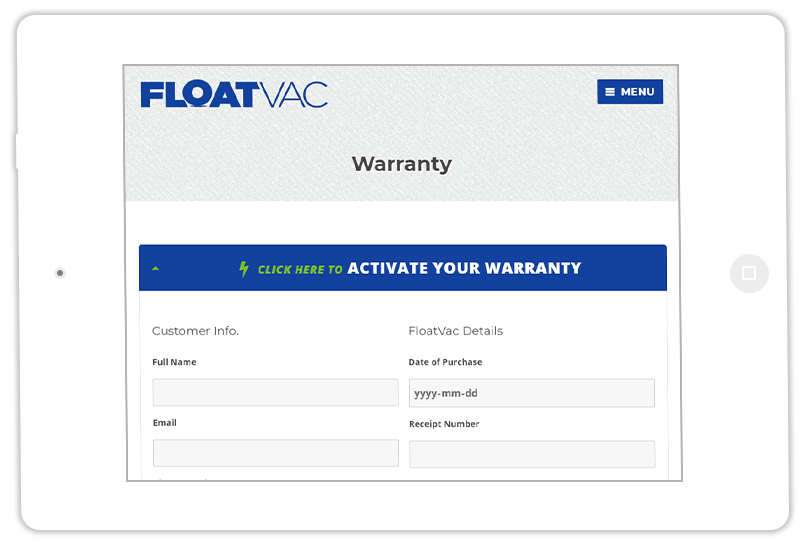Click the FloatVac logo
The image size is (800, 543).
(x=234, y=94)
